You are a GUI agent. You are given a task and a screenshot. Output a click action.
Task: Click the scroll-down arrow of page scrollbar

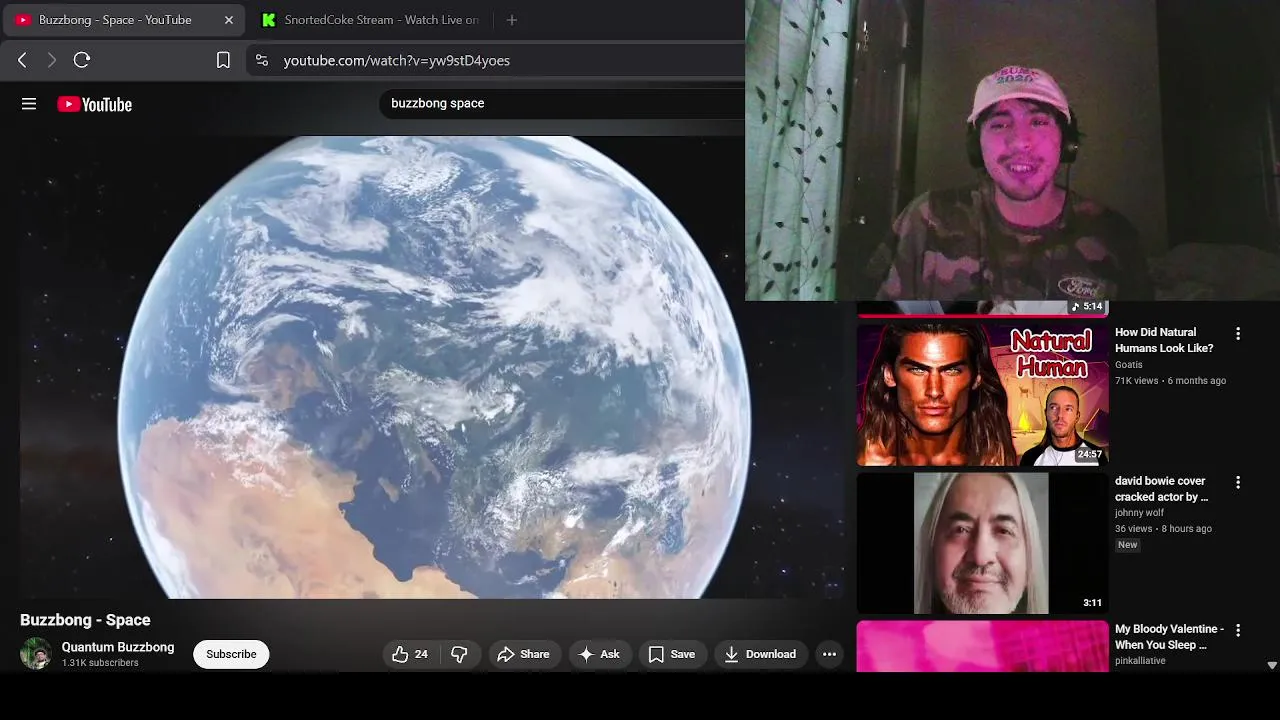tap(1272, 665)
